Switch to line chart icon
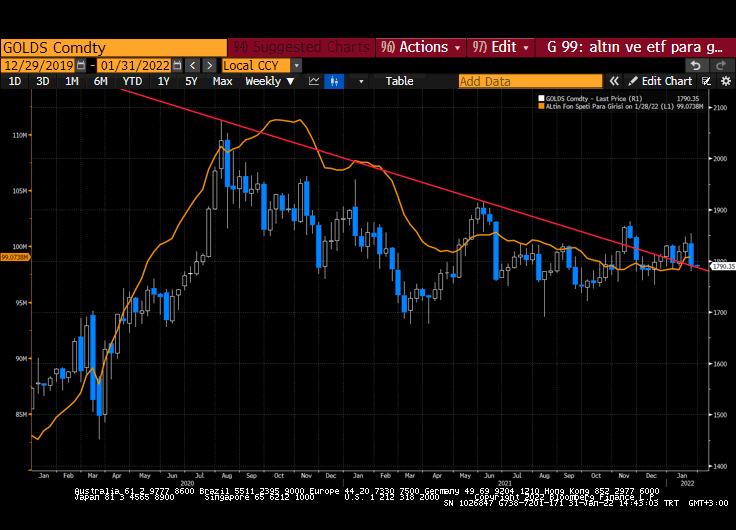Viewport: 736px width, 530px height. pyautogui.click(x=314, y=81)
